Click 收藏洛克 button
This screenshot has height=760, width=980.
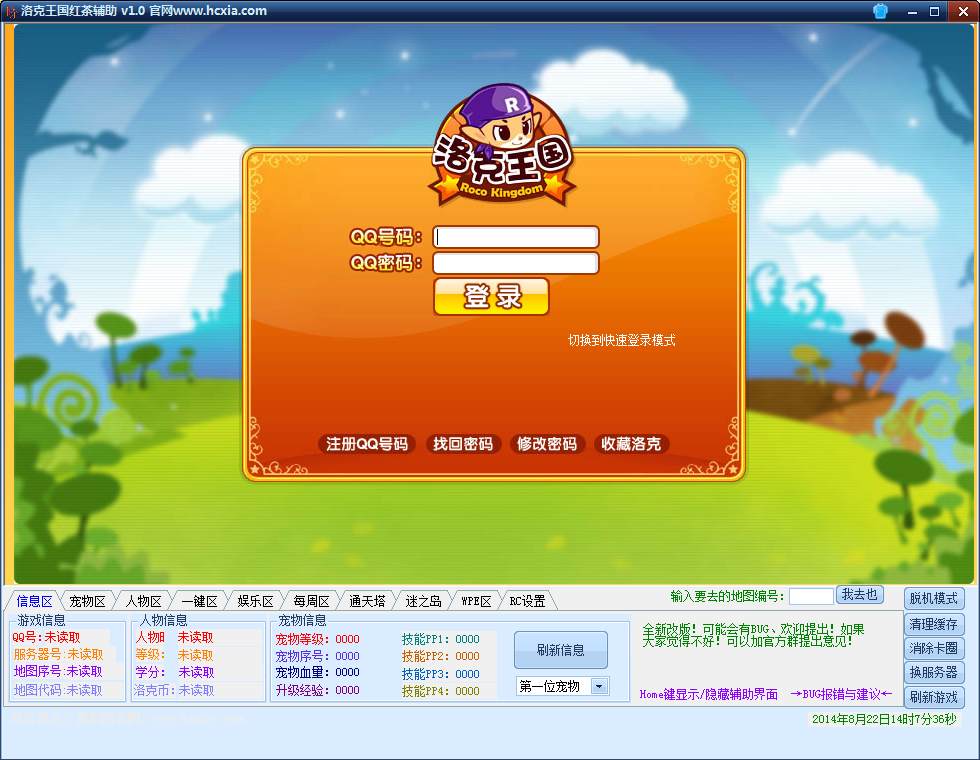tap(631, 444)
